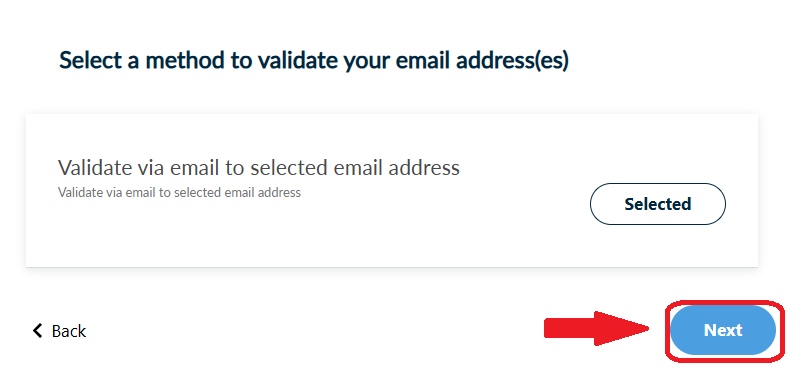Image resolution: width=811 pixels, height=375 pixels.
Task: Click the red arrow pointing to Next
Action: 596,328
